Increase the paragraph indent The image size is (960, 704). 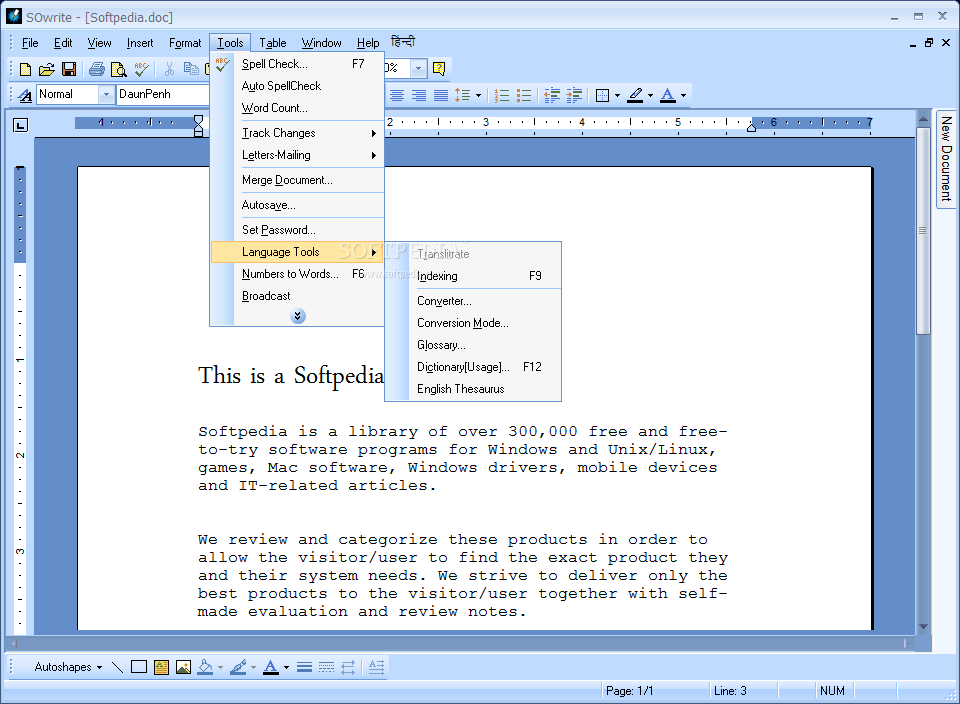pyautogui.click(x=574, y=95)
